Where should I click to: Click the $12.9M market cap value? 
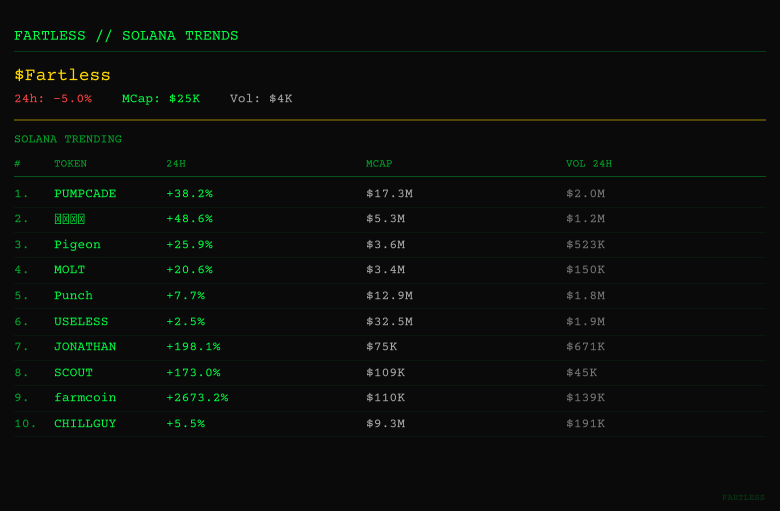coord(390,296)
